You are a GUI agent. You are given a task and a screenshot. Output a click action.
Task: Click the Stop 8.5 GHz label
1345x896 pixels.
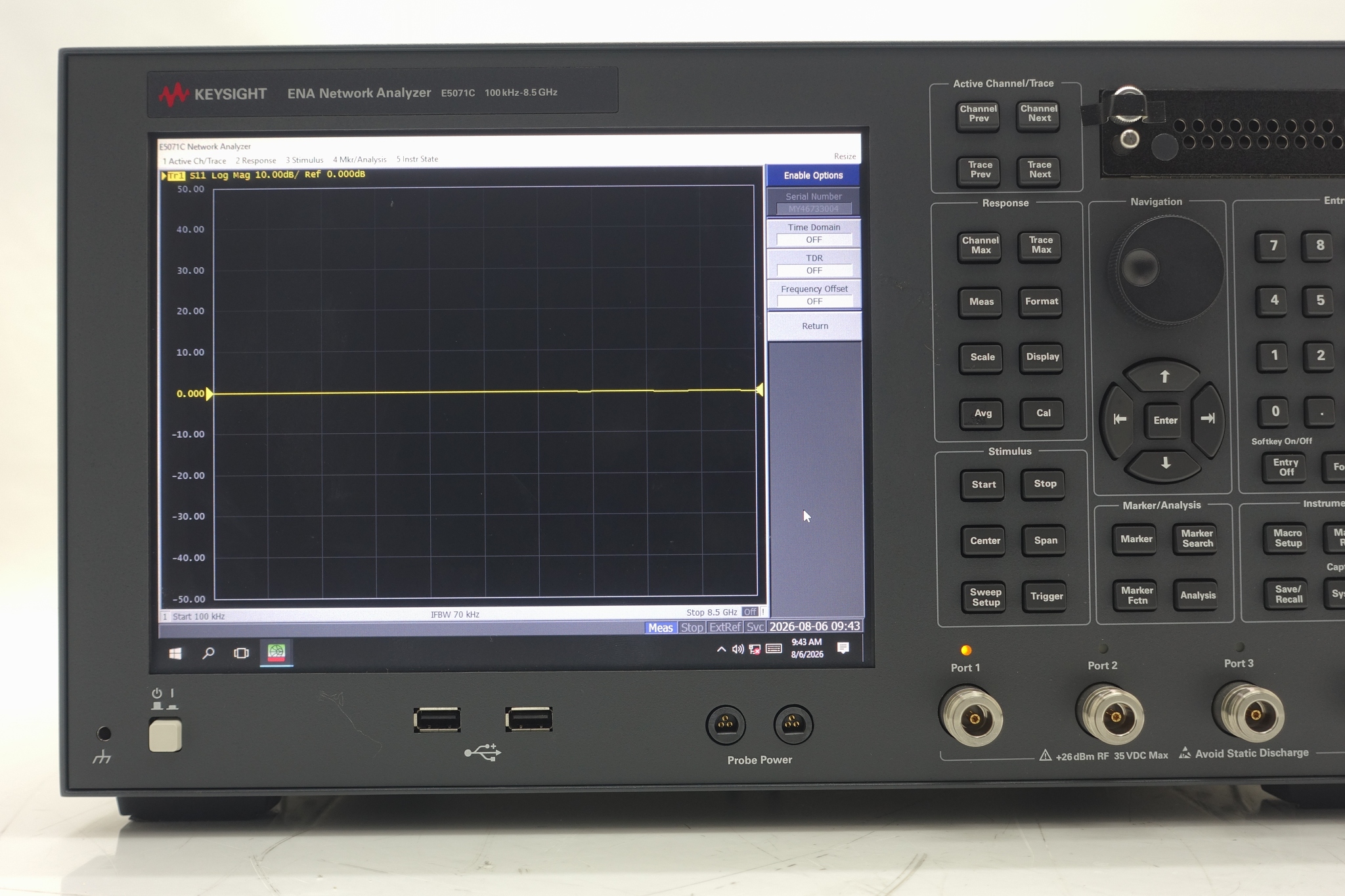tap(712, 612)
